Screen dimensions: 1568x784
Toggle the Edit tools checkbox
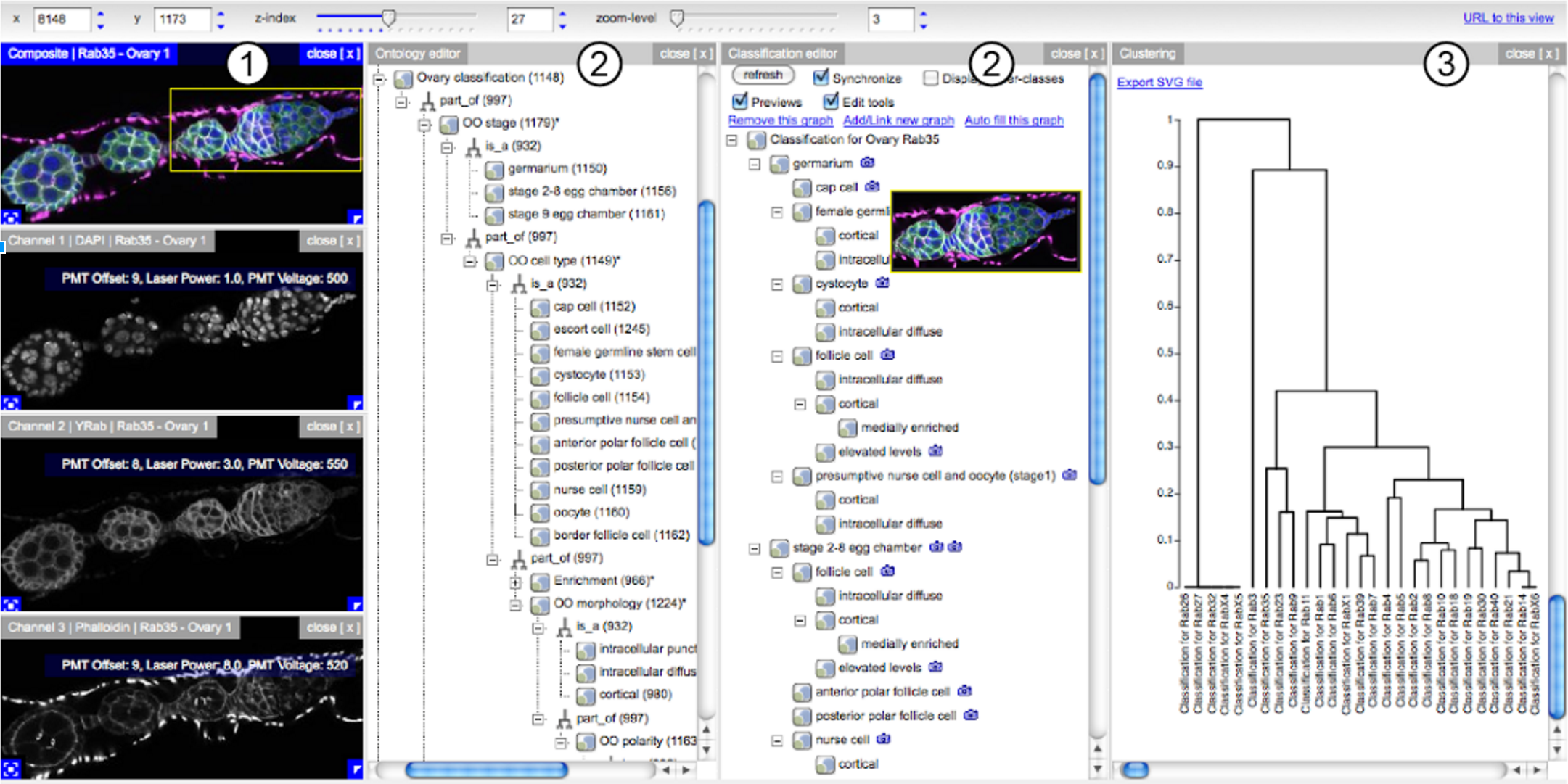click(831, 102)
